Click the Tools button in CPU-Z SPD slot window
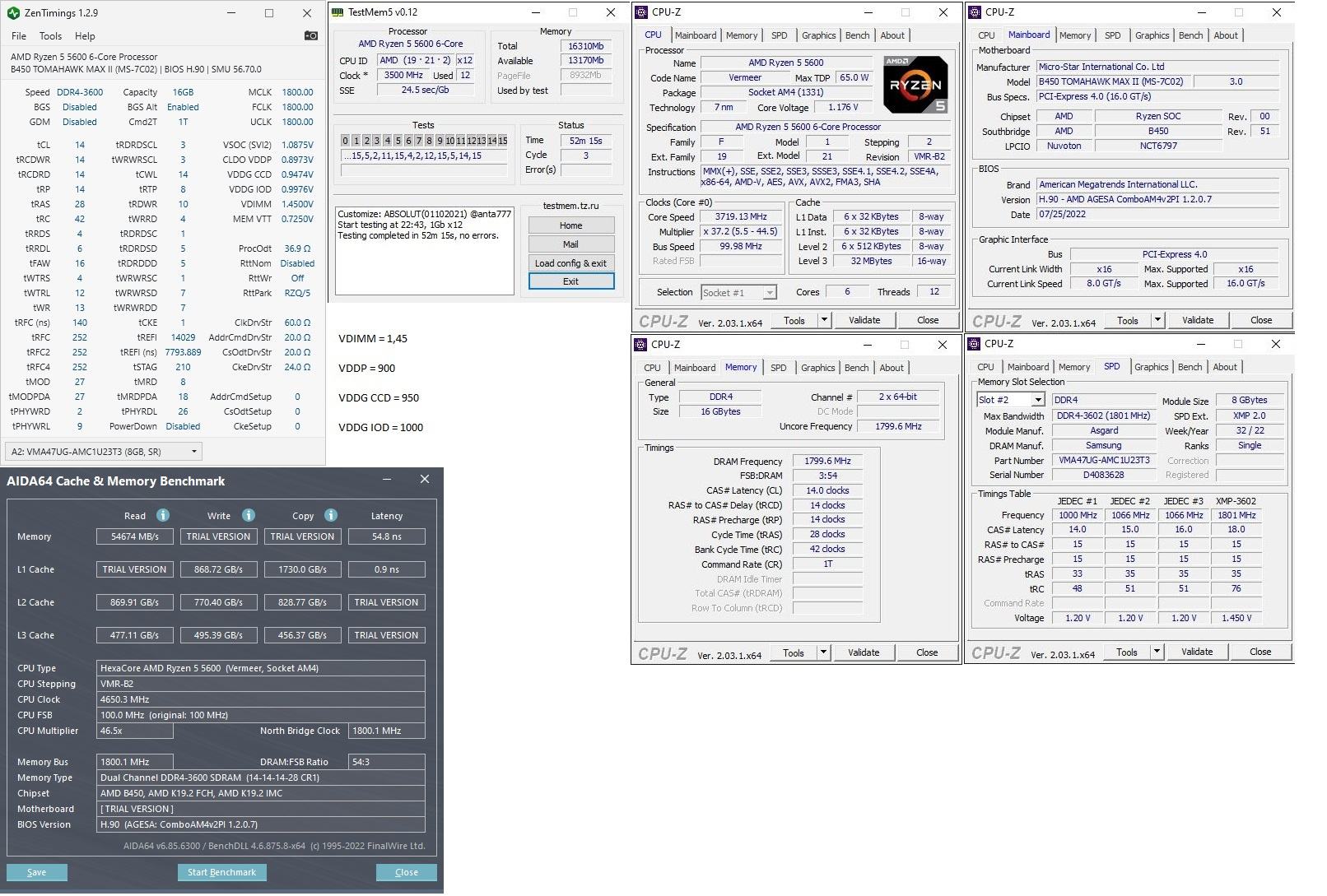 point(1127,652)
